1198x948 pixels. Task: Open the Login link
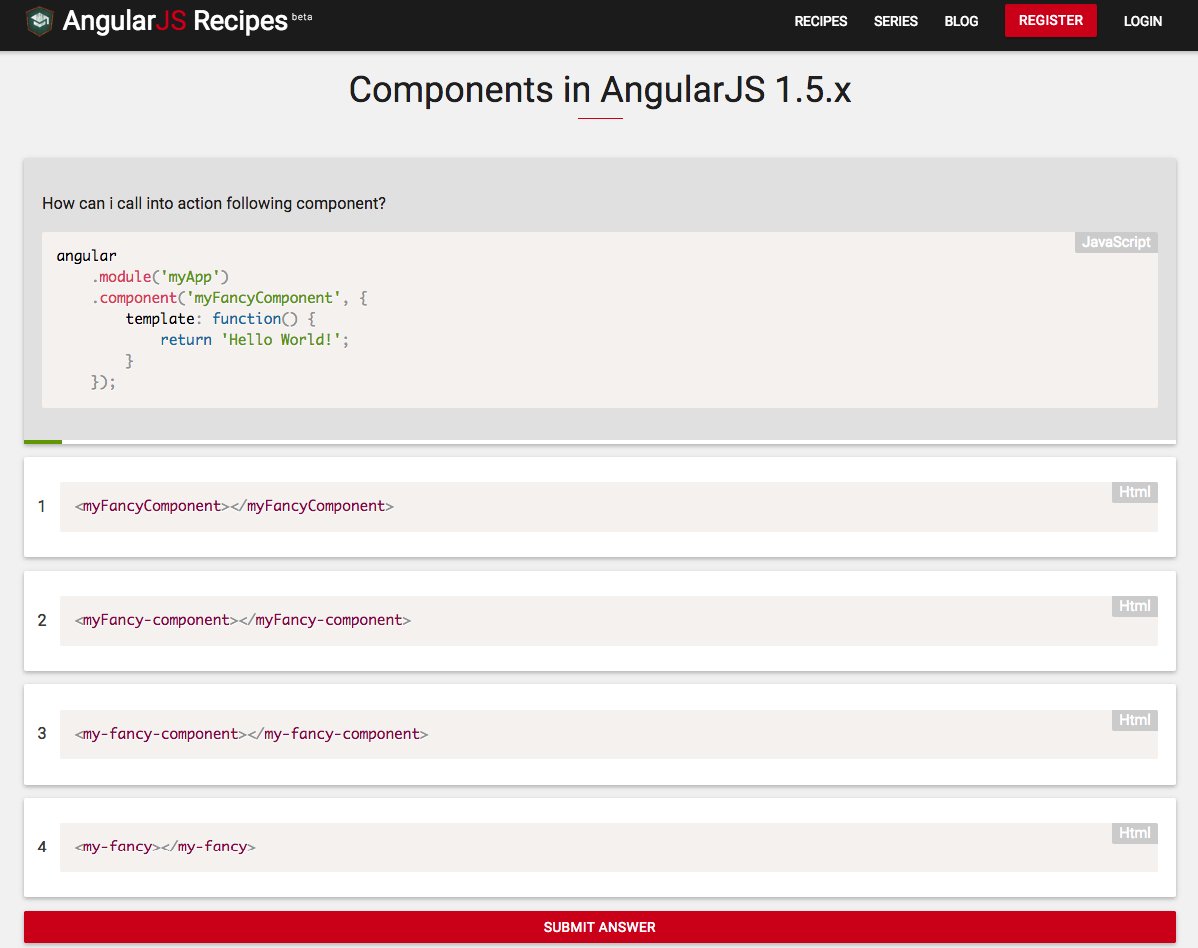point(1142,21)
